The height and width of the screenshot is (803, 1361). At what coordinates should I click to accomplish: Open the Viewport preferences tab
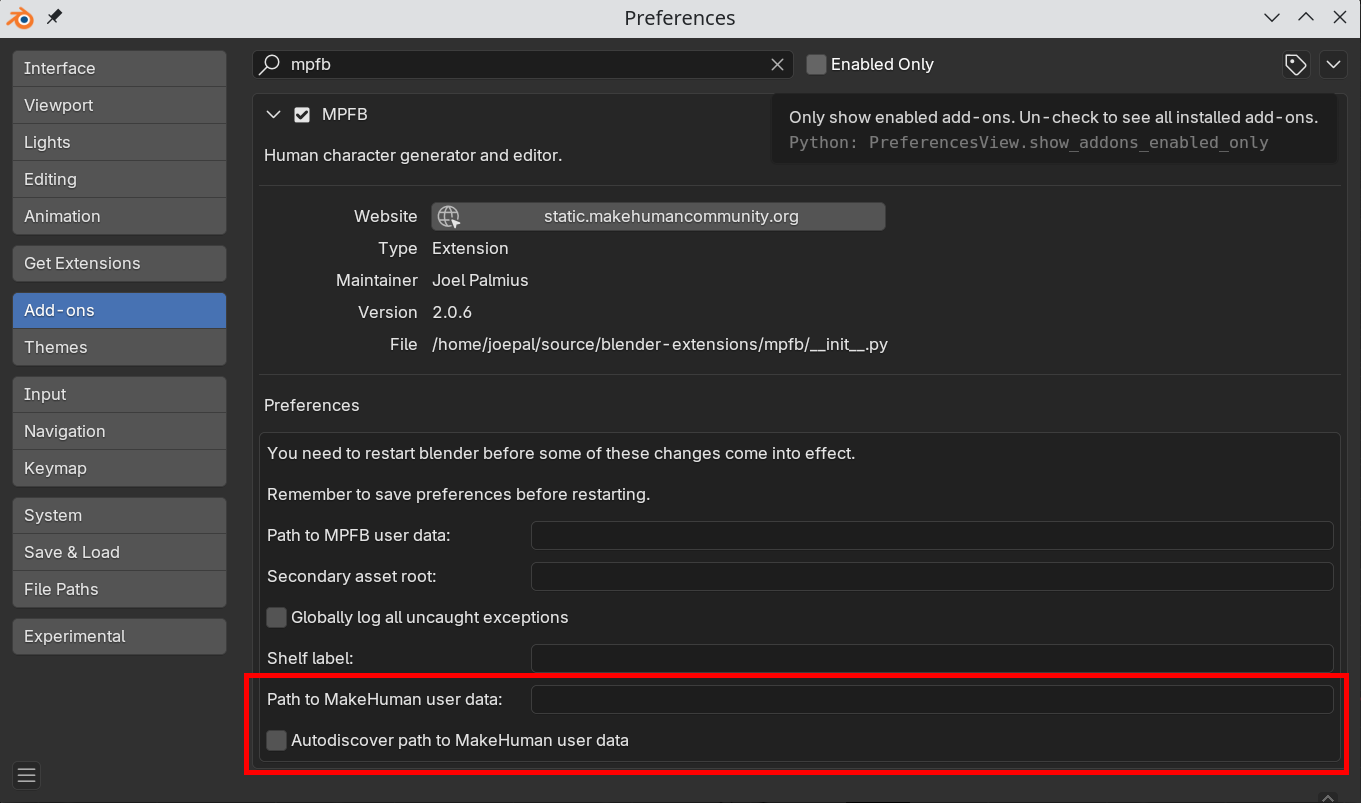[x=119, y=105]
